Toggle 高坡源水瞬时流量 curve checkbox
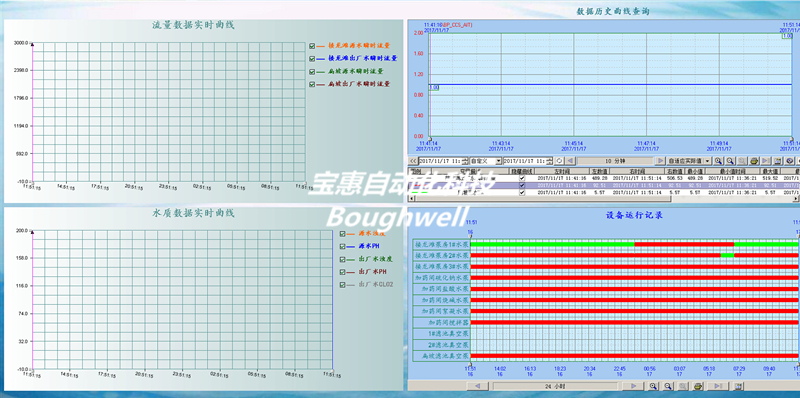 312,71
